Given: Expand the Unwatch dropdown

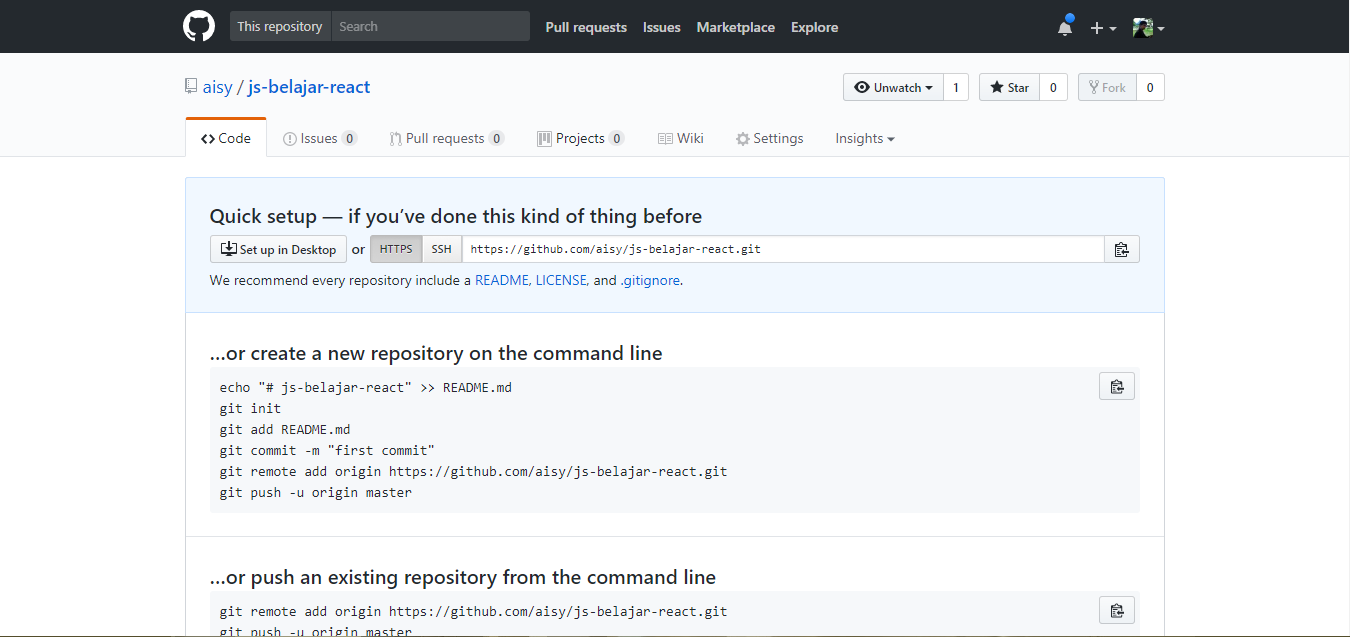Looking at the screenshot, I should (x=893, y=88).
